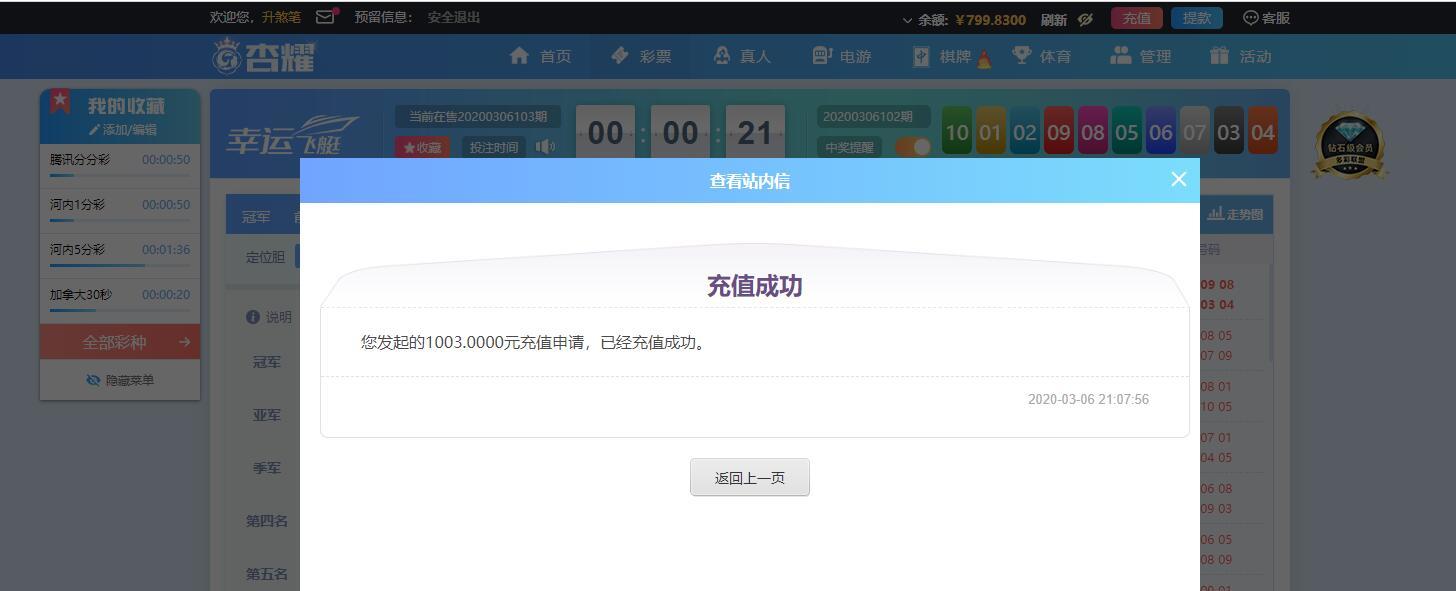The image size is (1456, 591).
Task: Click the results list scrollbar
Action: coord(1271,312)
